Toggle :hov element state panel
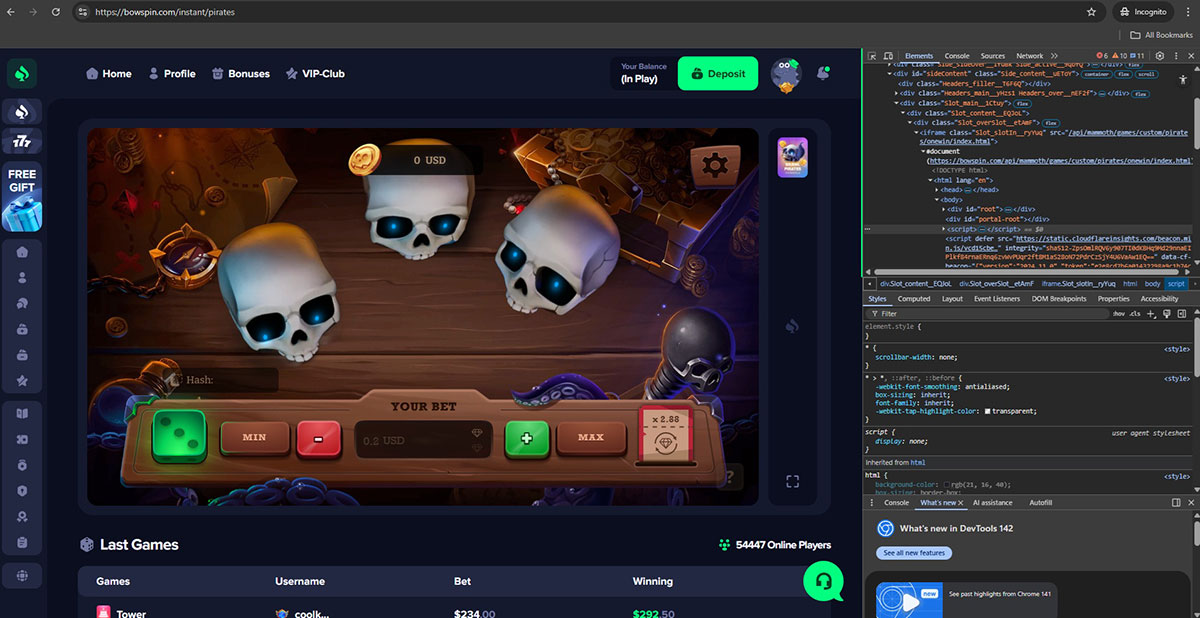 point(1118,313)
